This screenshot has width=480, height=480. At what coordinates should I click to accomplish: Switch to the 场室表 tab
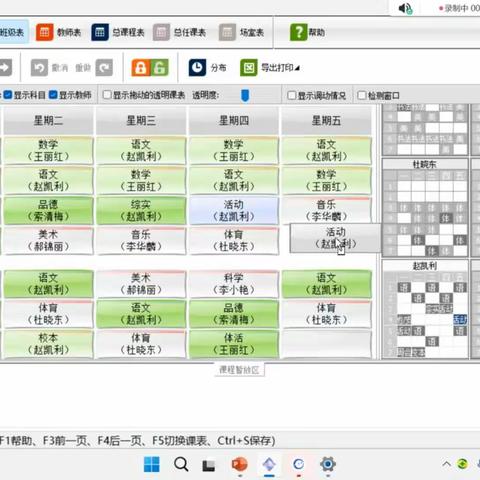(x=242, y=32)
